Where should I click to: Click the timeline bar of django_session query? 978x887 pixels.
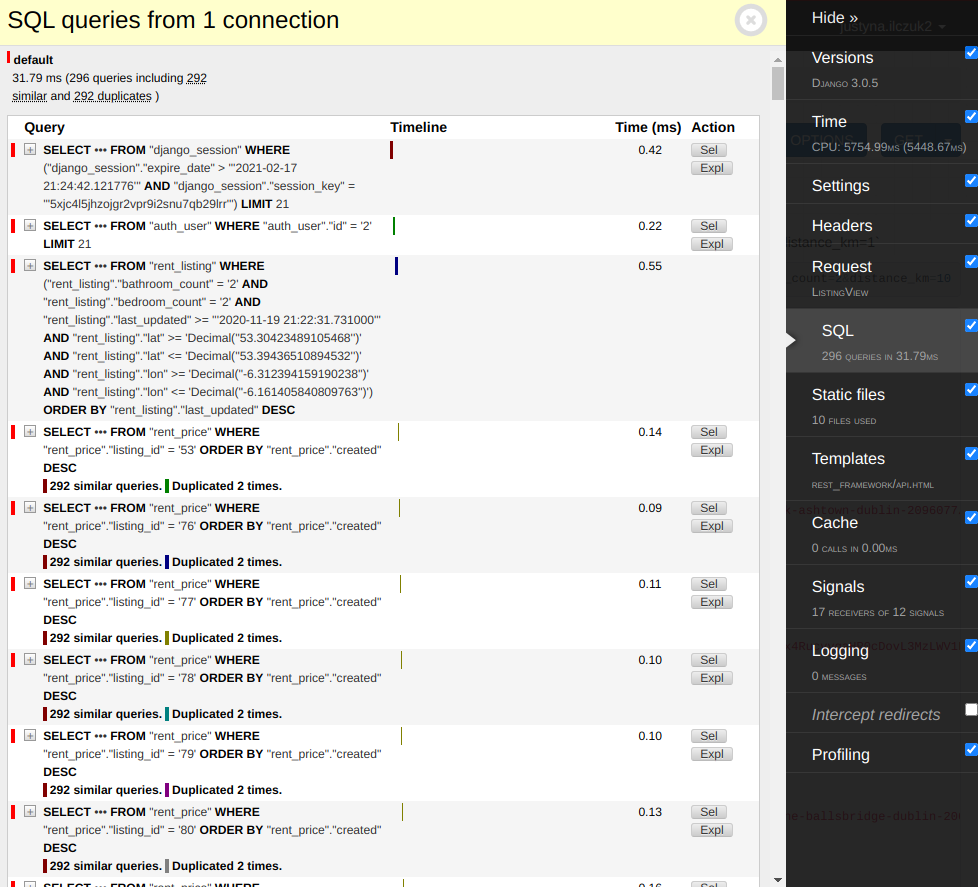[391, 150]
